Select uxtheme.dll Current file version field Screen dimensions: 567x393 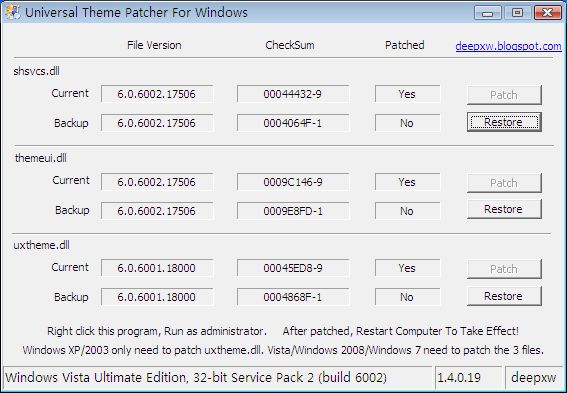coord(157,268)
